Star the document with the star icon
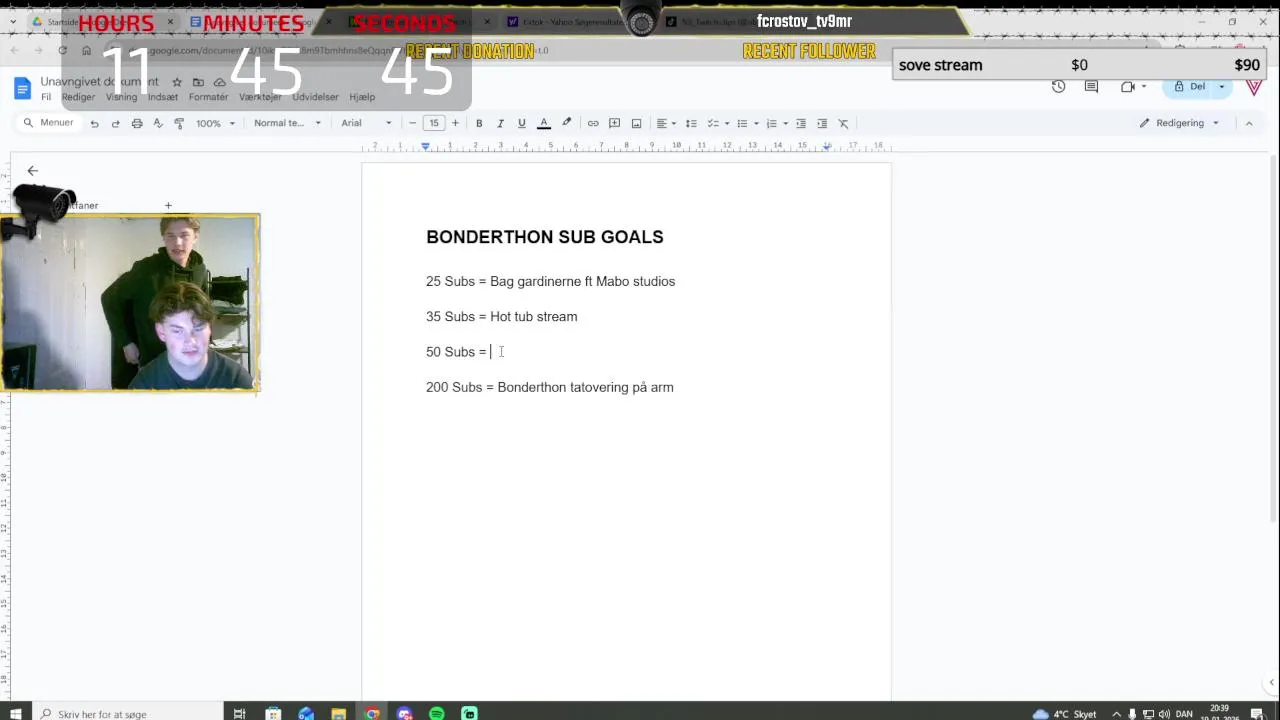 coord(177,82)
